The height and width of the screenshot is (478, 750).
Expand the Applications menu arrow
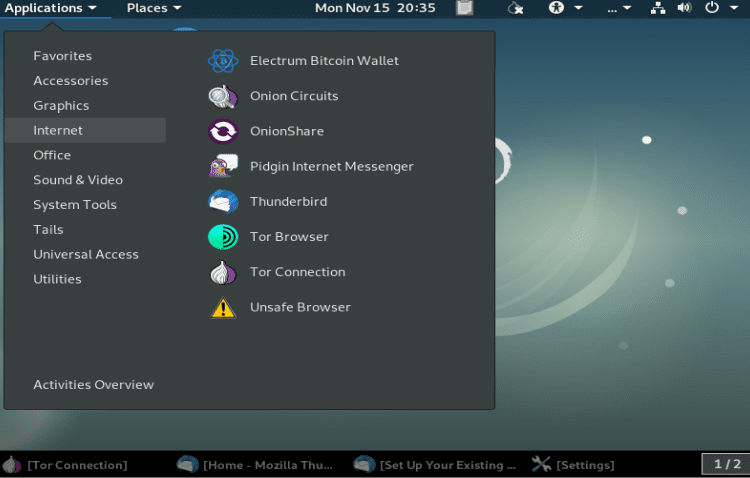click(92, 8)
